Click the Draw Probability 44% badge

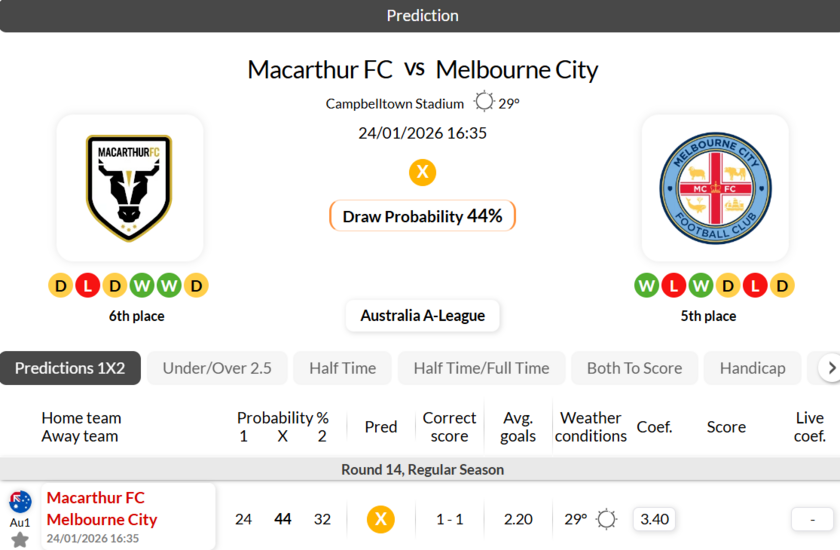pyautogui.click(x=422, y=216)
